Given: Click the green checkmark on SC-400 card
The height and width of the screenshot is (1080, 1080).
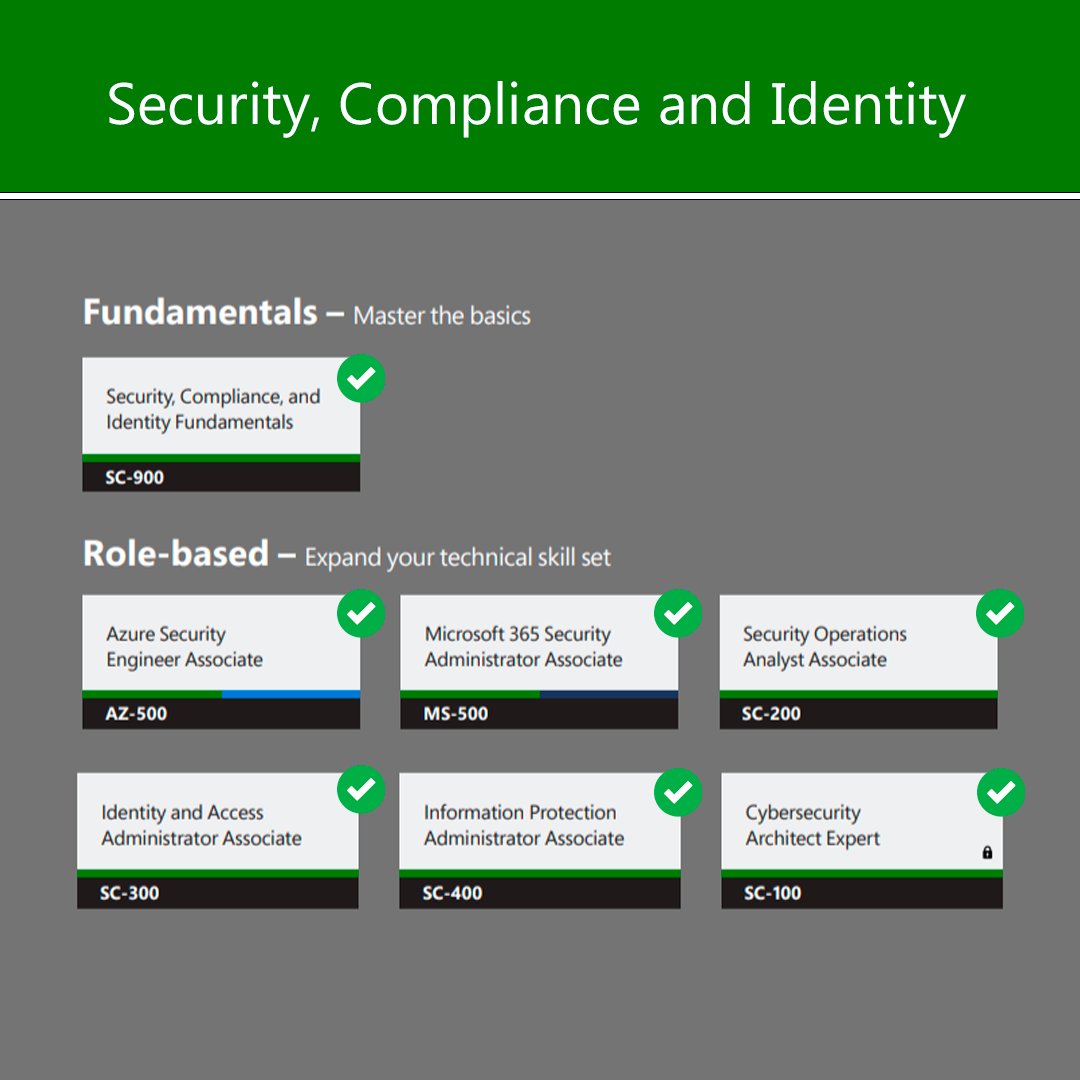Looking at the screenshot, I should (x=678, y=792).
